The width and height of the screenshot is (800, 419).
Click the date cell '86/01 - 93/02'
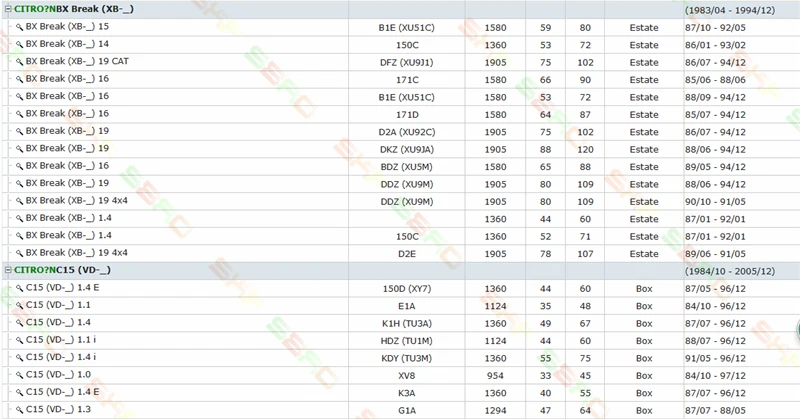pos(715,45)
